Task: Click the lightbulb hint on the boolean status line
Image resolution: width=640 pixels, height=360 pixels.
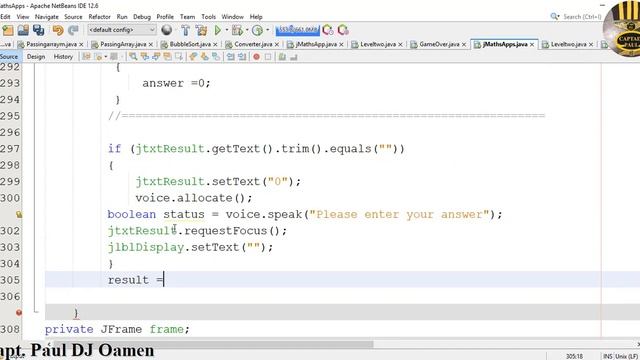Action: coord(19,214)
